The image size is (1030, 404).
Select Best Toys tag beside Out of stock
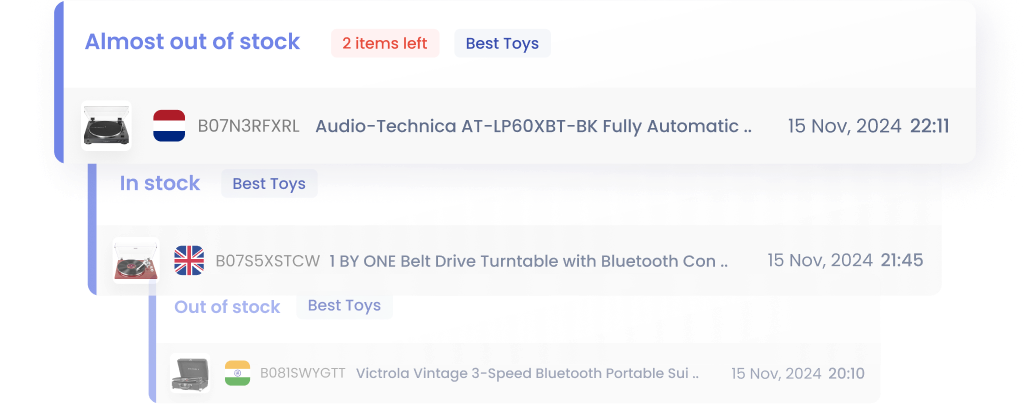[x=344, y=305]
